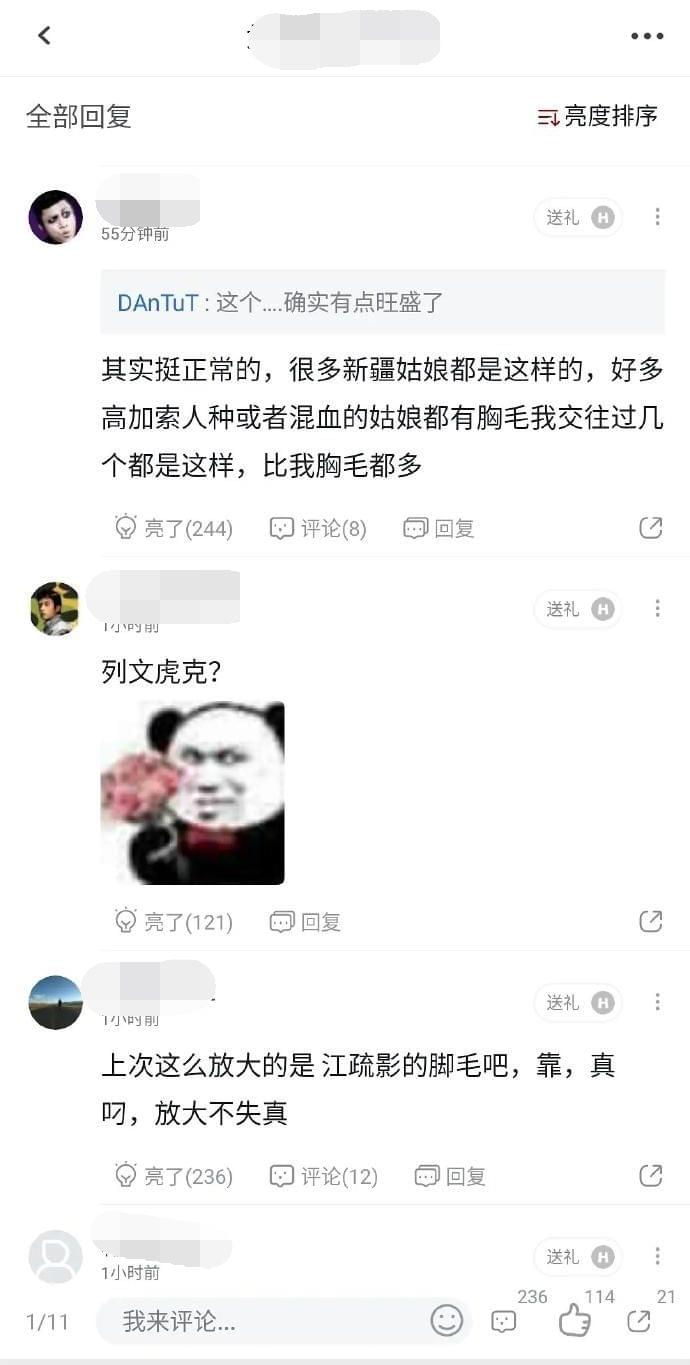690x1365 pixels.
Task: Tap the bottom-bar share icon showing 21
Action: pyautogui.click(x=638, y=1322)
